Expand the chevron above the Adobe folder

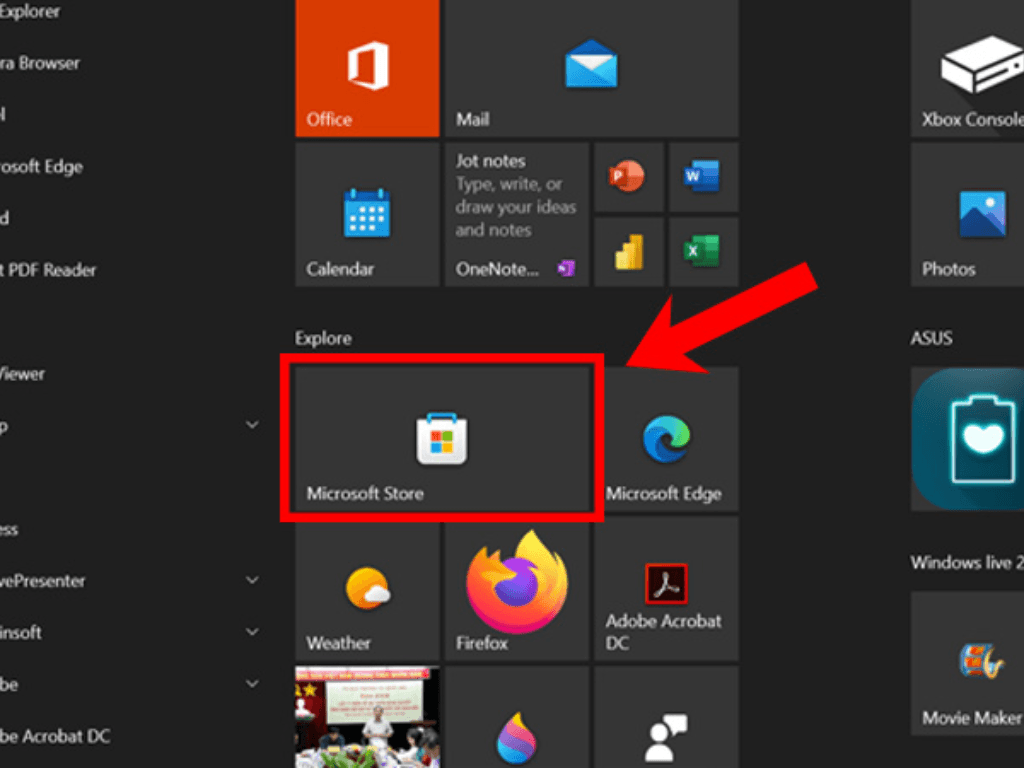(x=252, y=632)
